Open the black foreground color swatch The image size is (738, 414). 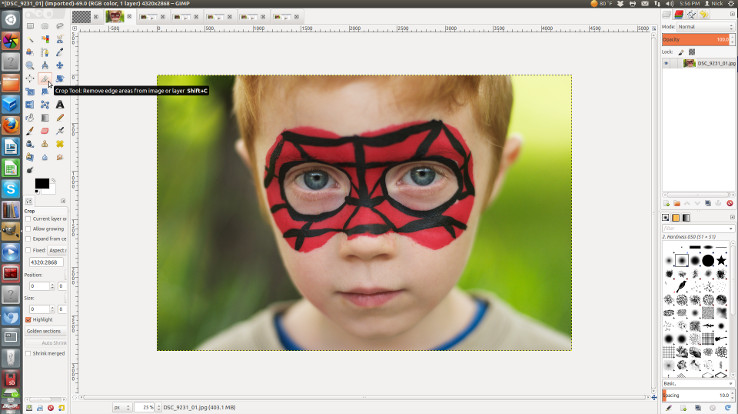(41, 183)
